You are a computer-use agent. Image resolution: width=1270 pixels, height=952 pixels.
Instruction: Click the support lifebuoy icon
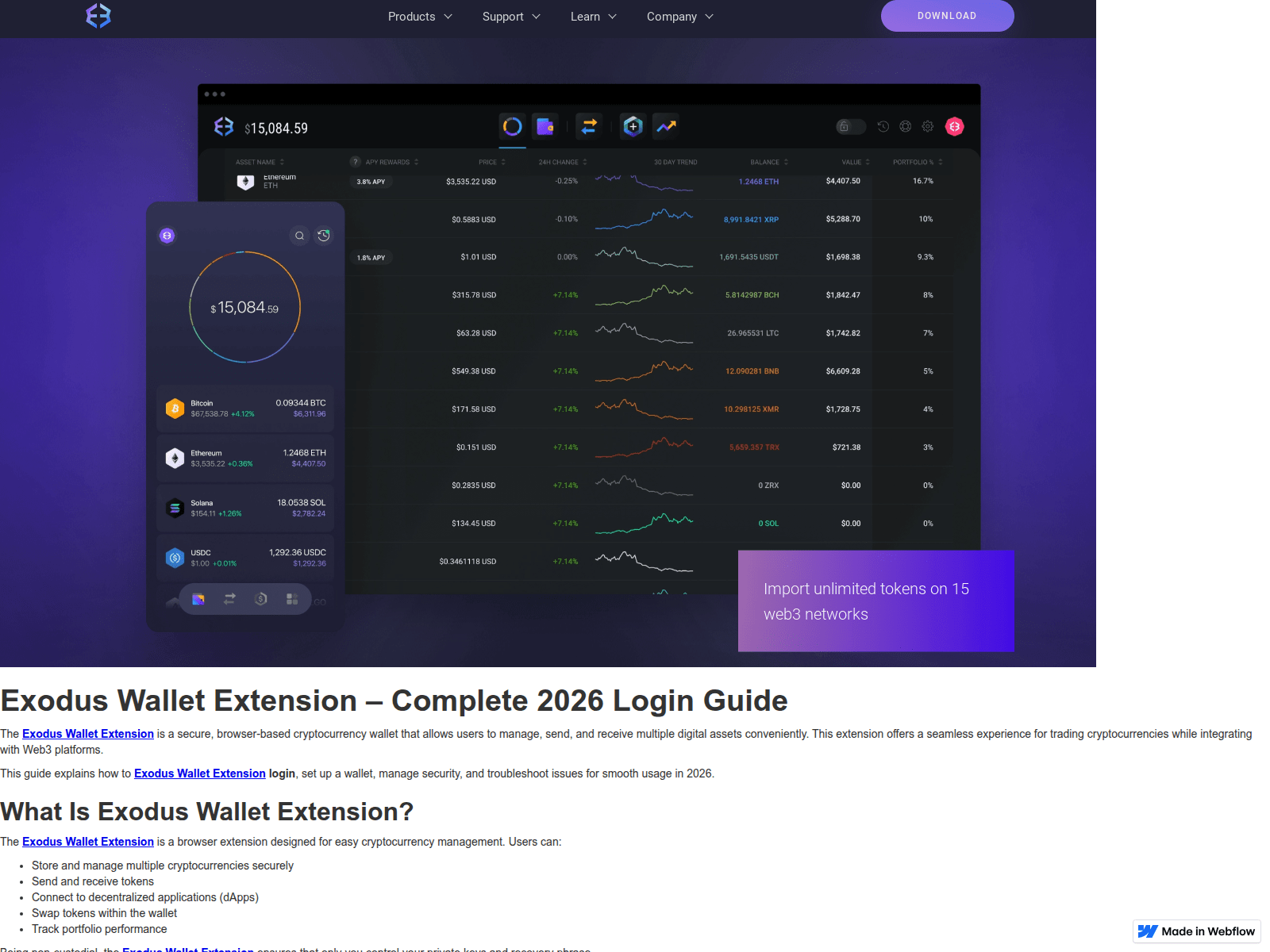(x=905, y=126)
